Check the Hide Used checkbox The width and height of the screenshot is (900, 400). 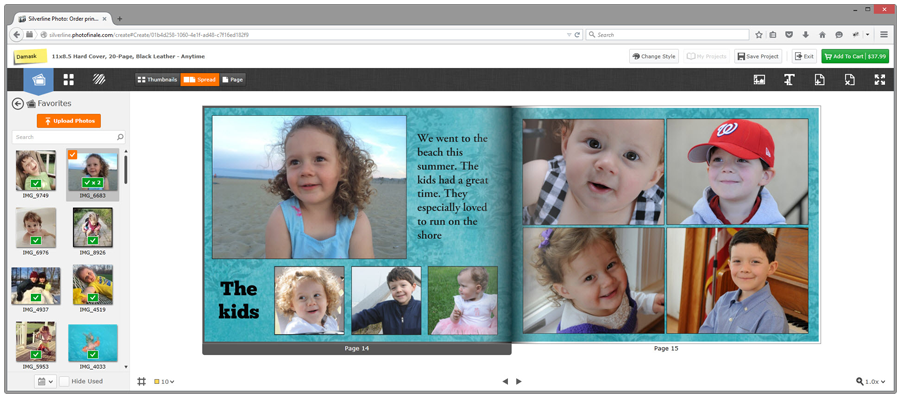click(65, 381)
